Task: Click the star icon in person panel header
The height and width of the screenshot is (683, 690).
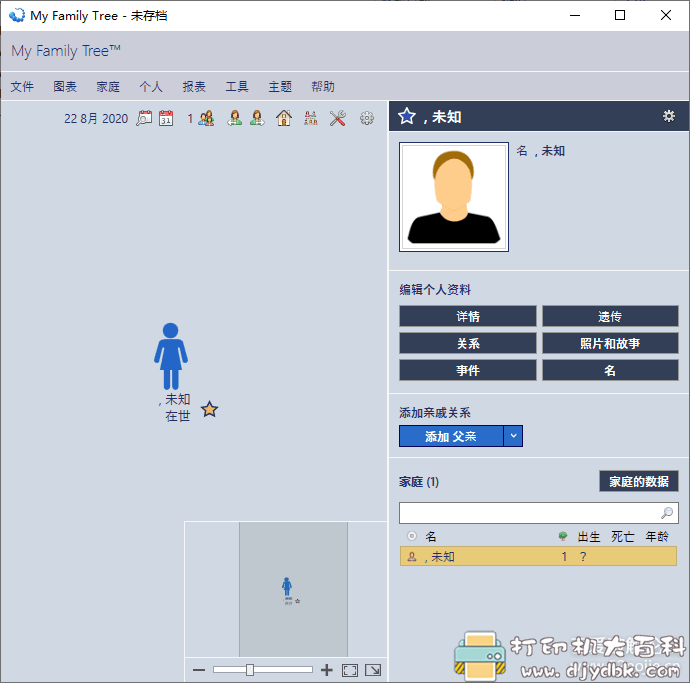Action: tap(407, 116)
